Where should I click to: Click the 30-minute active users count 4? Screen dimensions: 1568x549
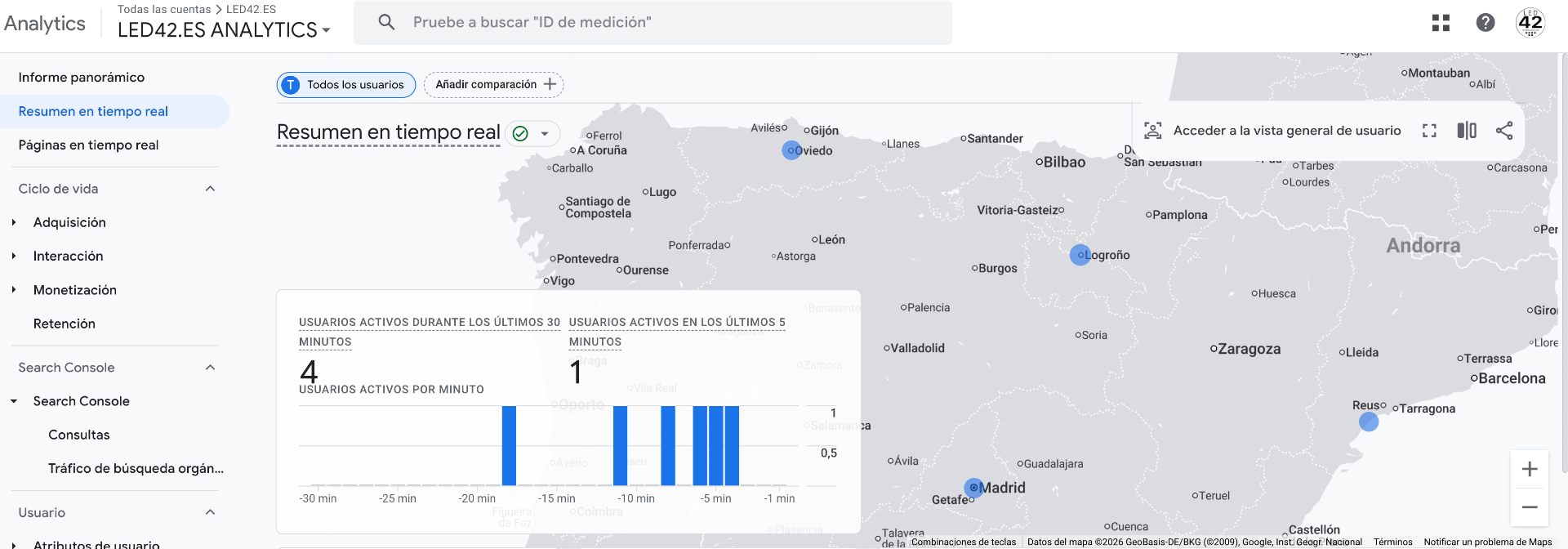(x=309, y=373)
